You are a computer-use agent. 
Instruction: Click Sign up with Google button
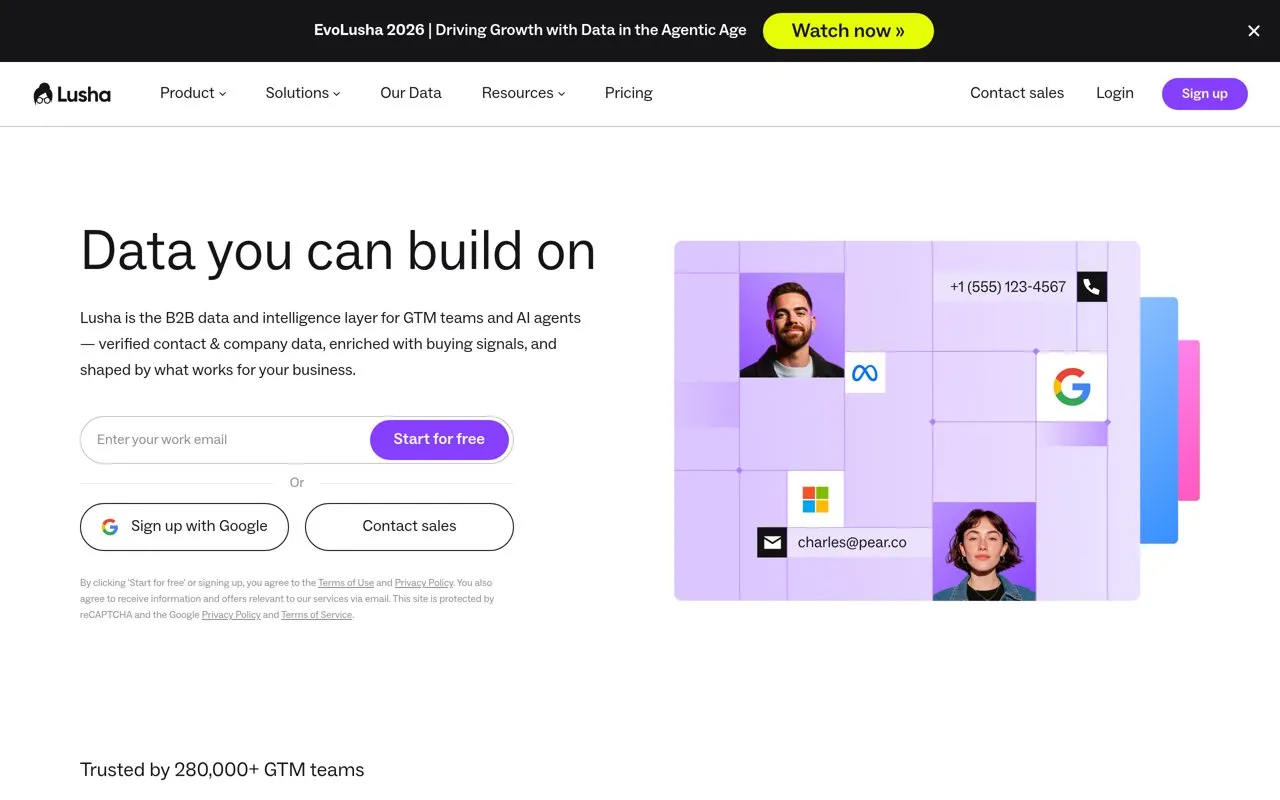pyautogui.click(x=184, y=527)
